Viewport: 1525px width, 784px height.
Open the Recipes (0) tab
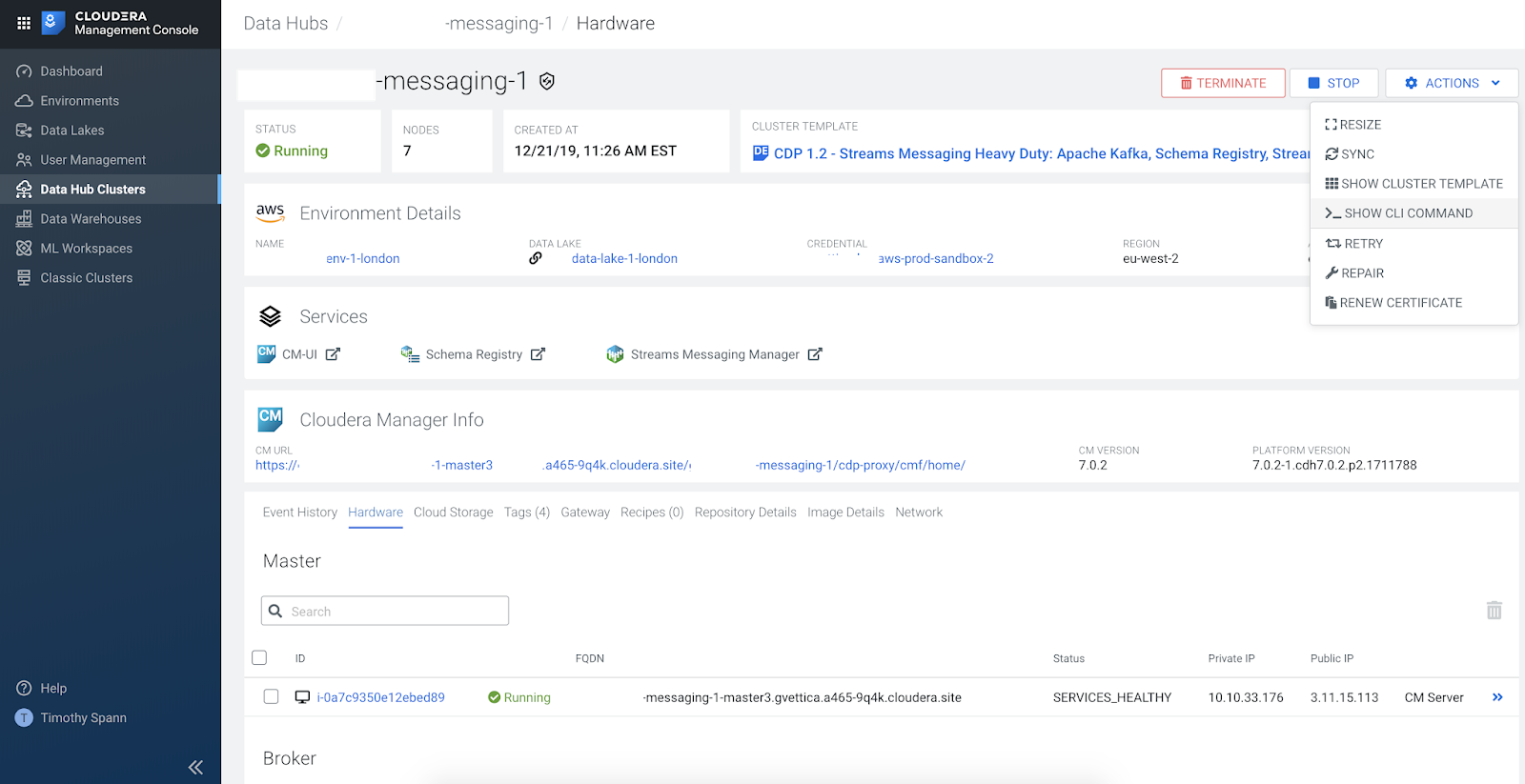pyautogui.click(x=652, y=513)
